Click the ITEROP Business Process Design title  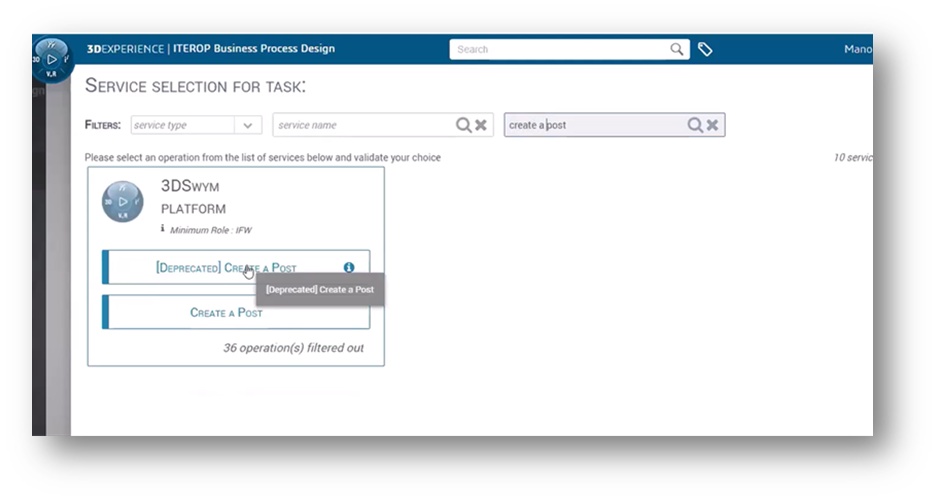click(254, 48)
